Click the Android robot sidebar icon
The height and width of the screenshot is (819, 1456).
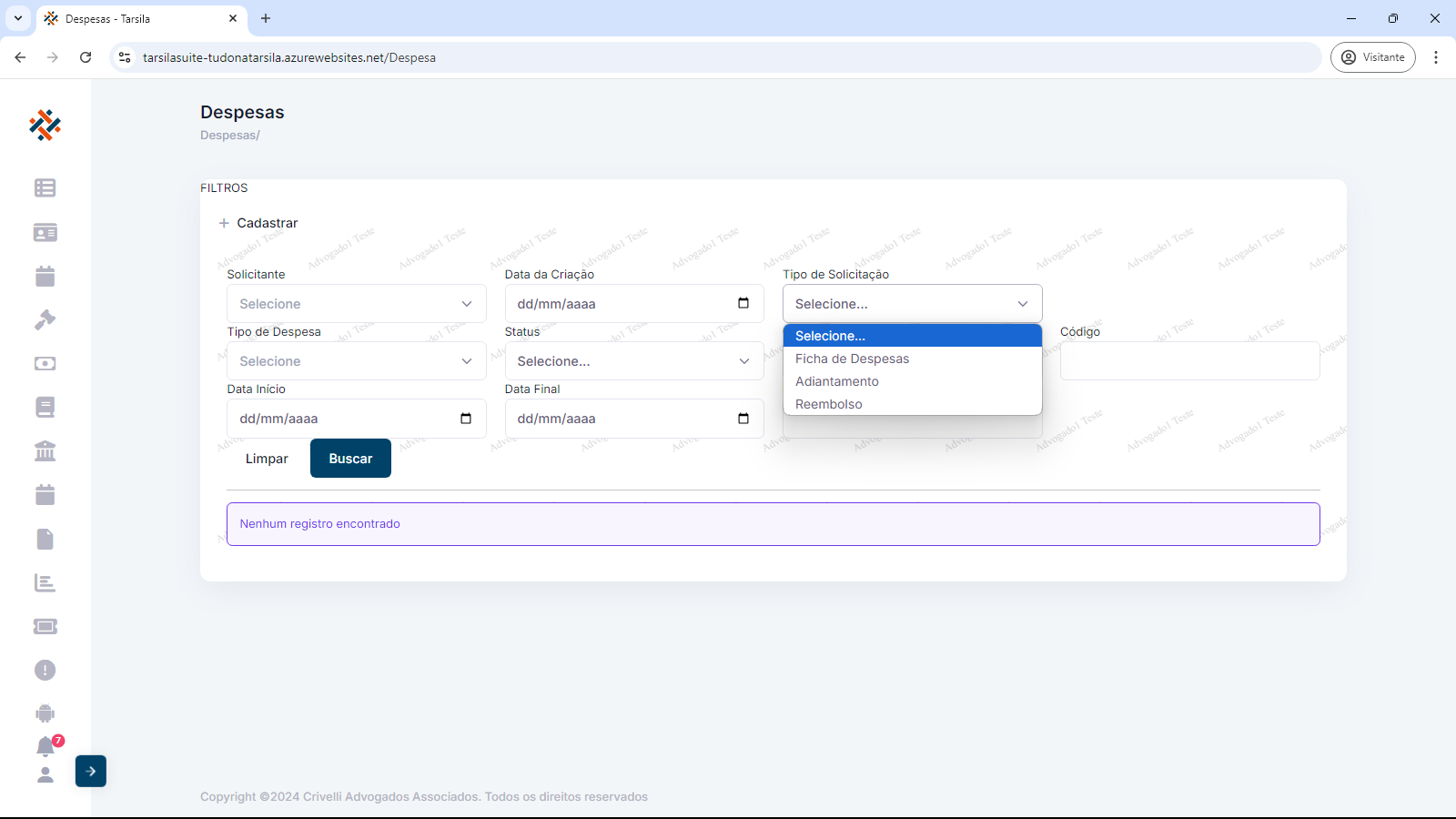tap(45, 713)
